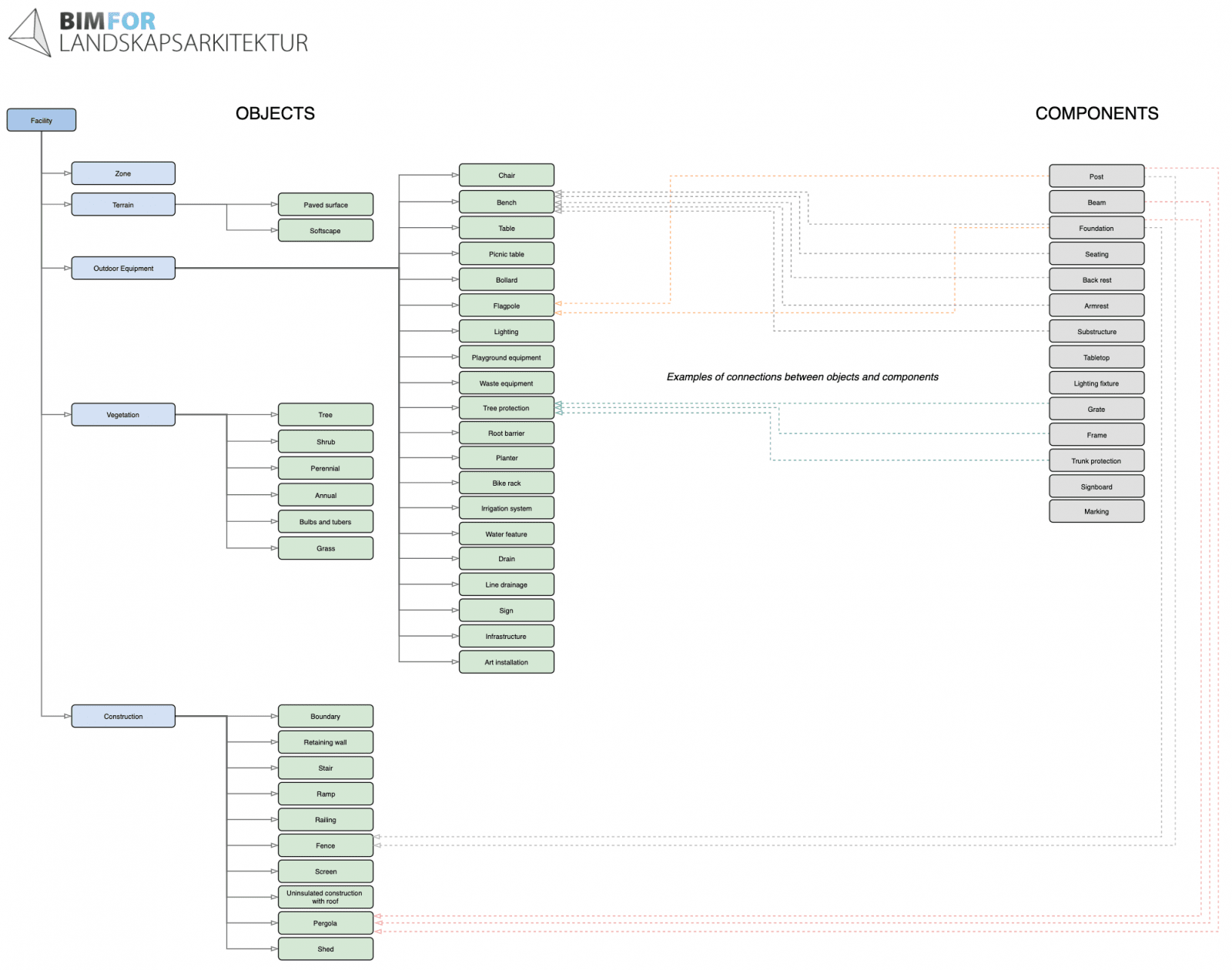Select the Grass box
This screenshot has height=970, width=1232.
click(x=326, y=548)
